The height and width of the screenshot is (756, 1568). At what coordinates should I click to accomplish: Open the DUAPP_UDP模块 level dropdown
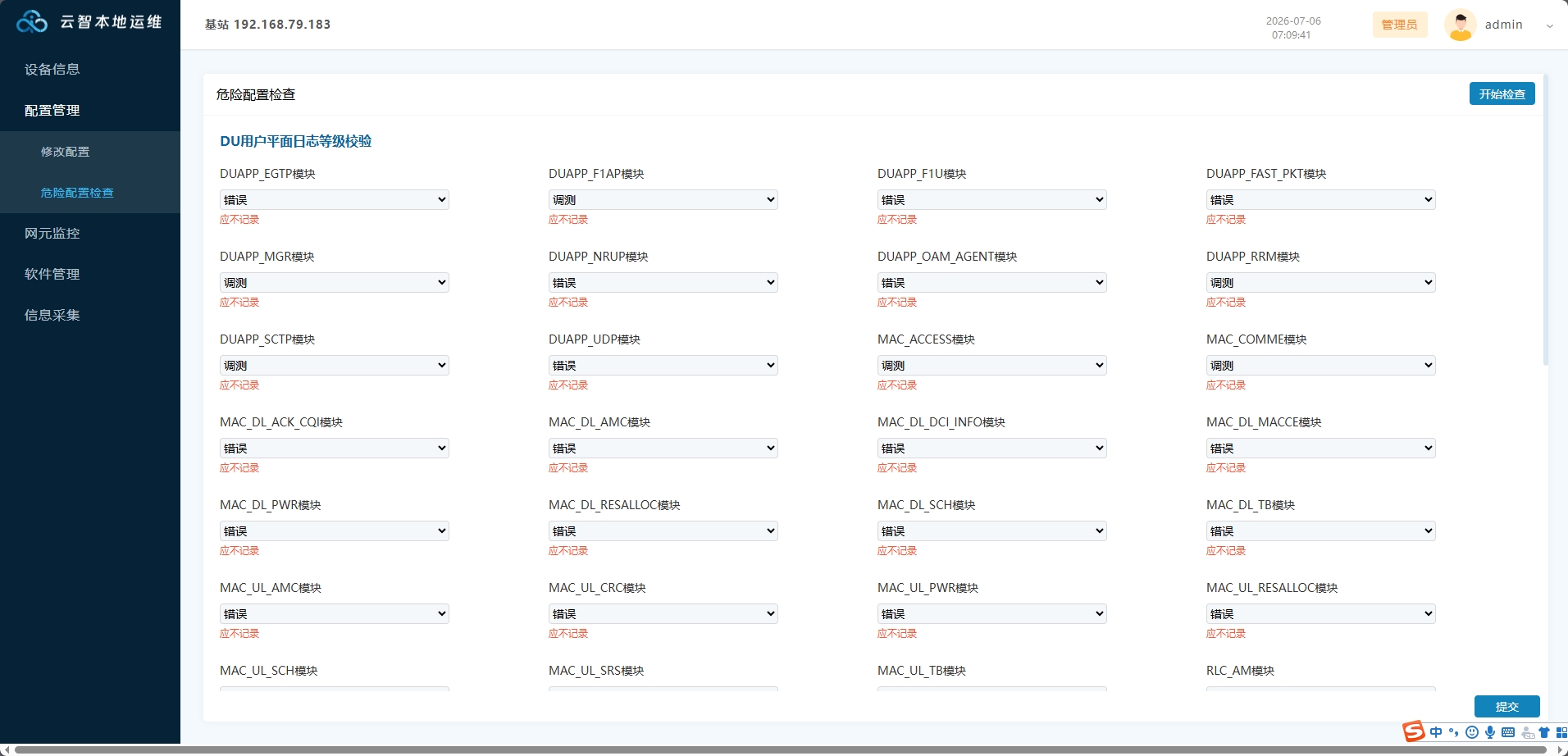(663, 366)
